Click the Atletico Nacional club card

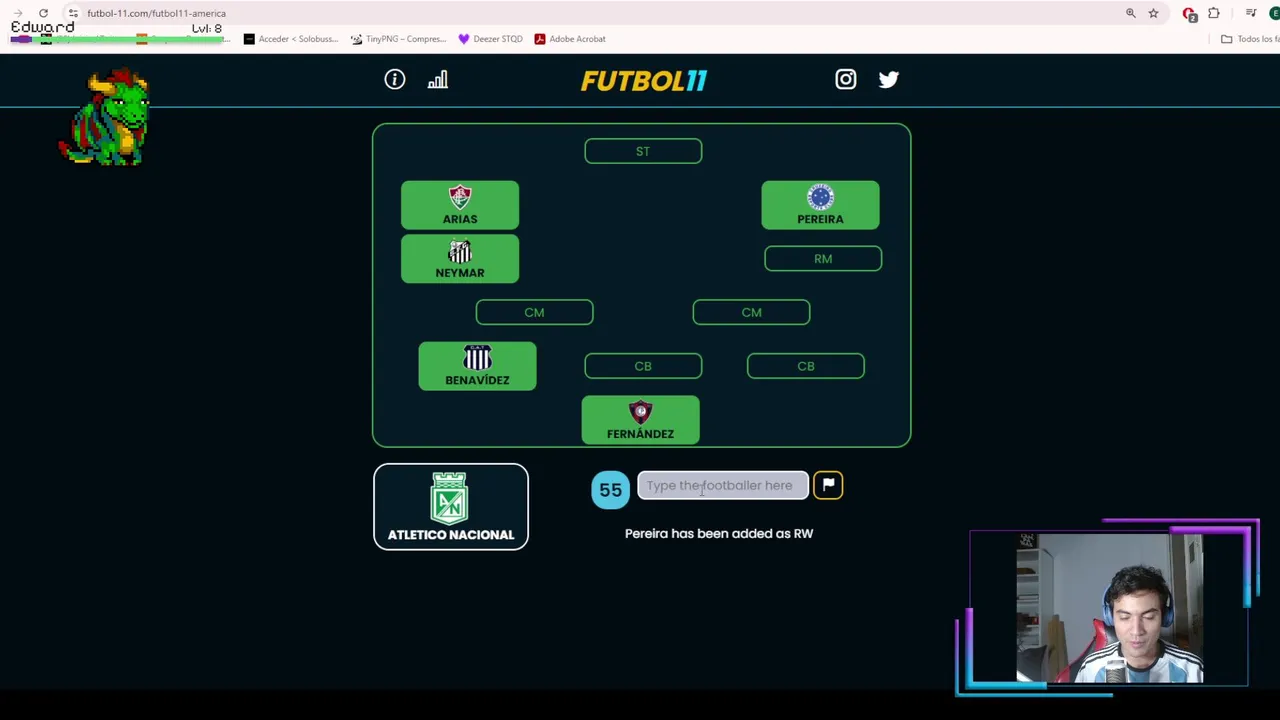(451, 507)
